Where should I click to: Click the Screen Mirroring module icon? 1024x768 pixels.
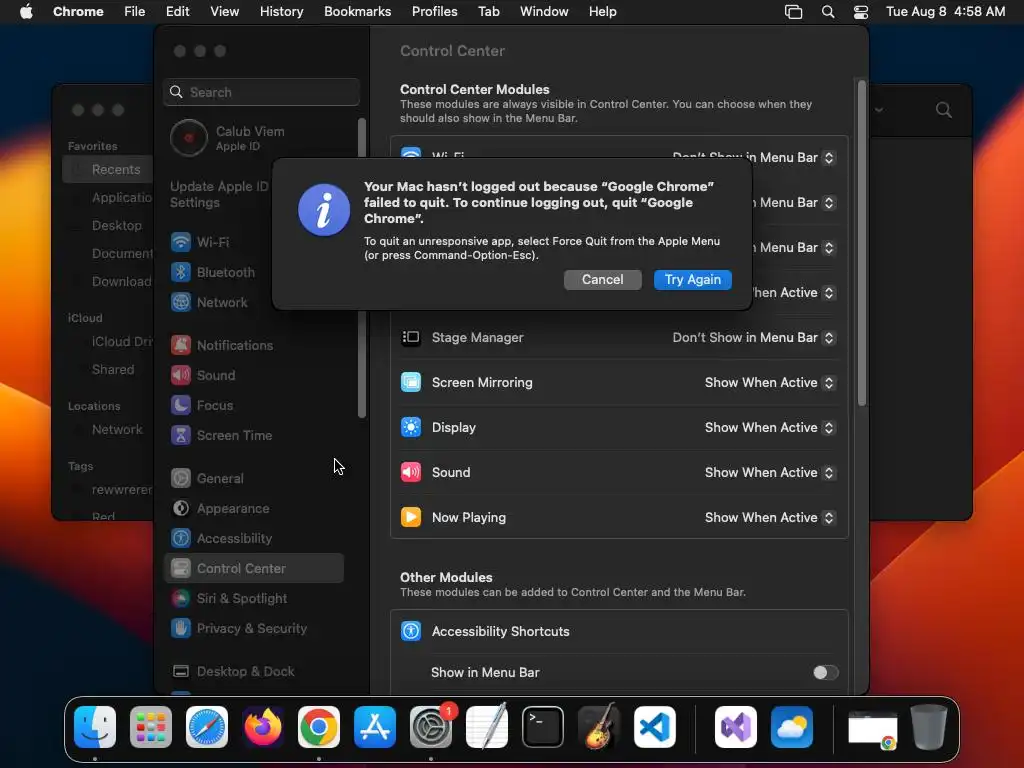point(411,383)
